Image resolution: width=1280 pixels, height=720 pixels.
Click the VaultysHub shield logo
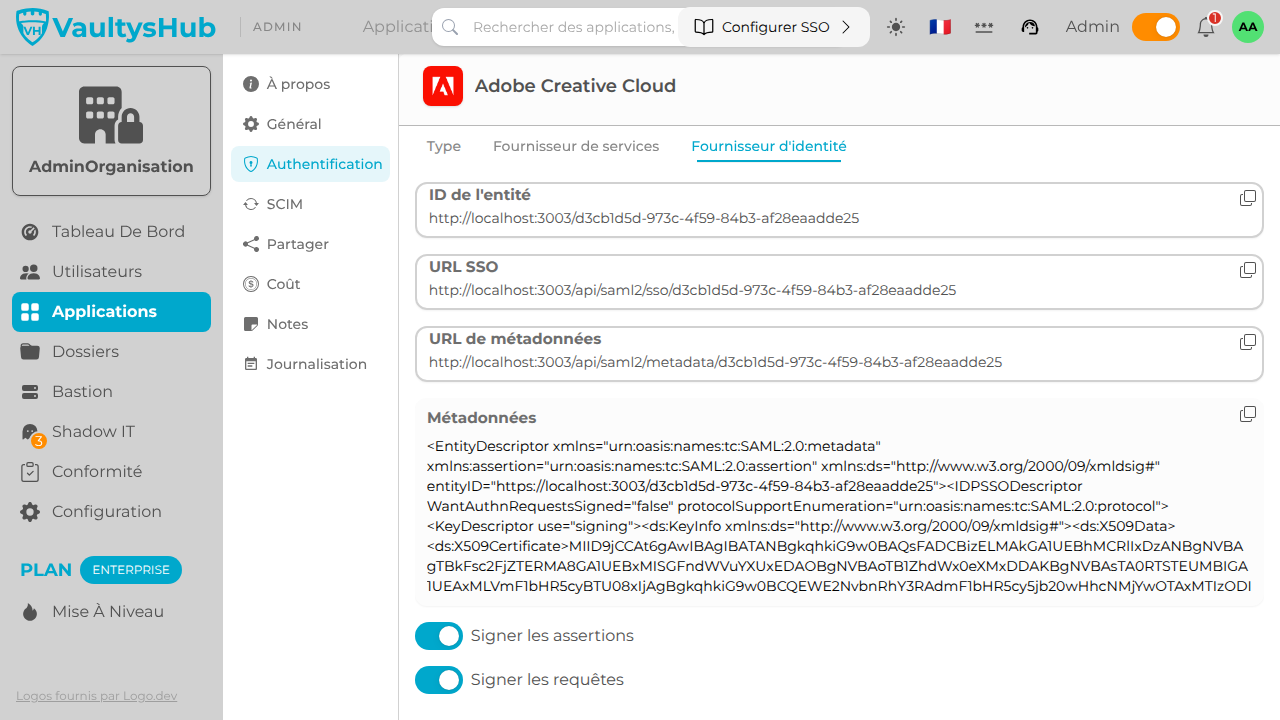pyautogui.click(x=32, y=27)
